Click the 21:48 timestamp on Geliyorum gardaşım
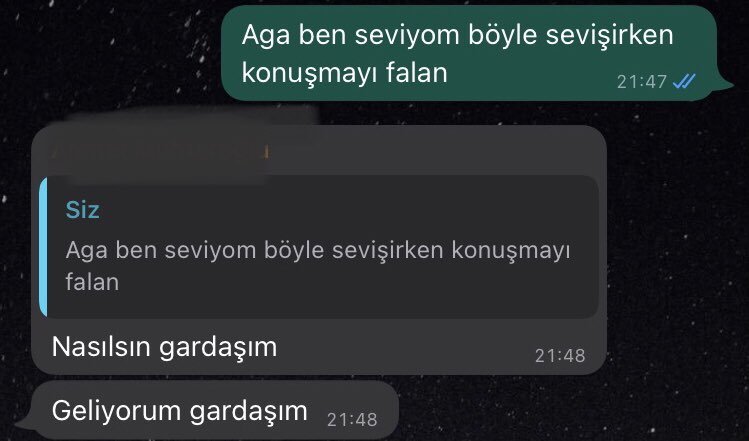 tap(352, 420)
